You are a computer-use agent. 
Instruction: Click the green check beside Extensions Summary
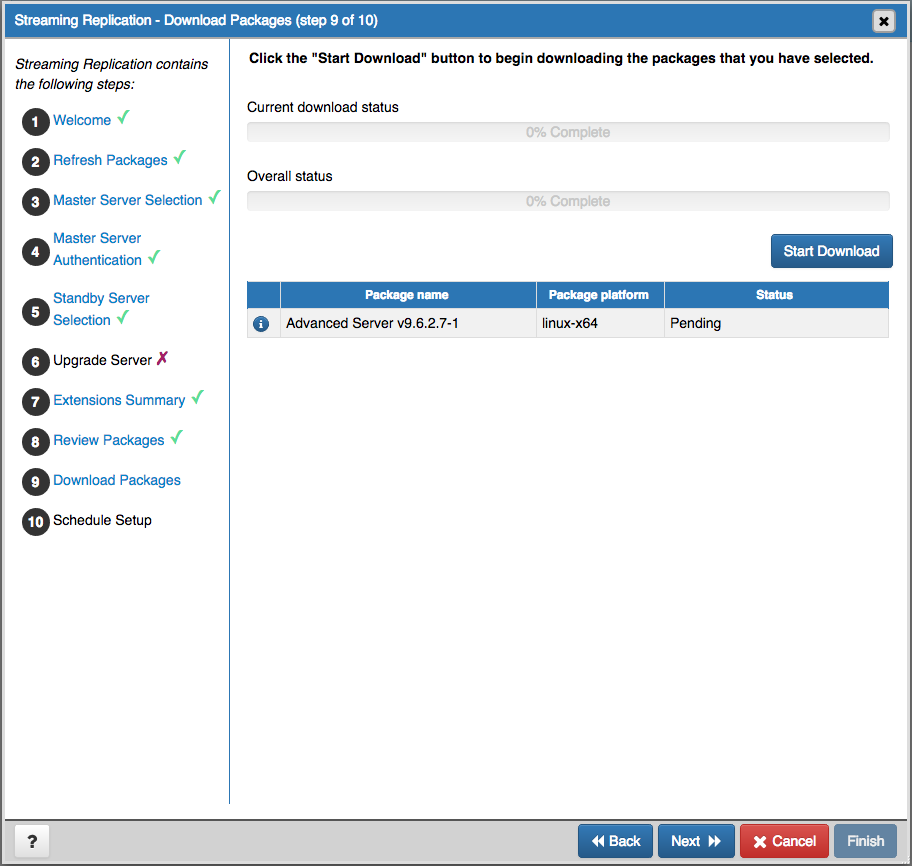(x=198, y=397)
